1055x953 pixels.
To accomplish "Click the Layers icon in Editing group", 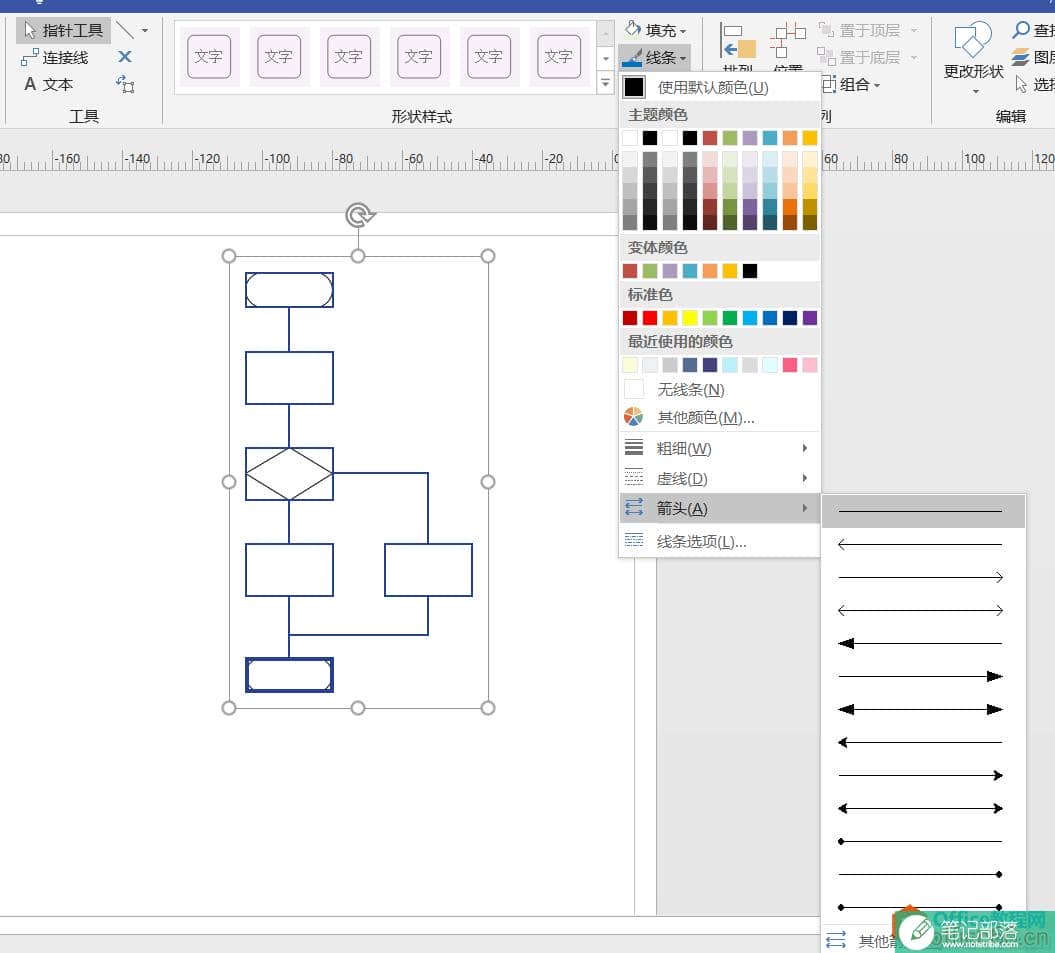I will tap(1021, 57).
